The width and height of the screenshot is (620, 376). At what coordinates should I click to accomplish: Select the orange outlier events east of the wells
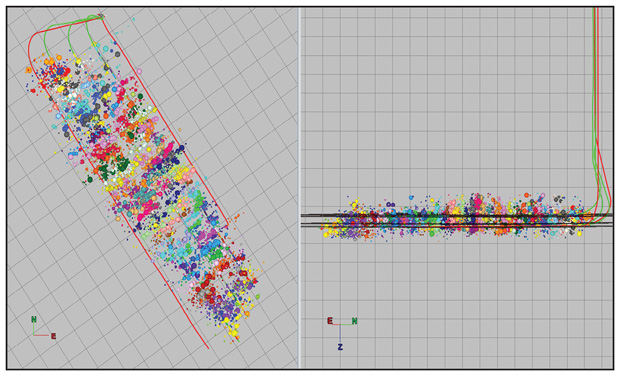(x=235, y=217)
